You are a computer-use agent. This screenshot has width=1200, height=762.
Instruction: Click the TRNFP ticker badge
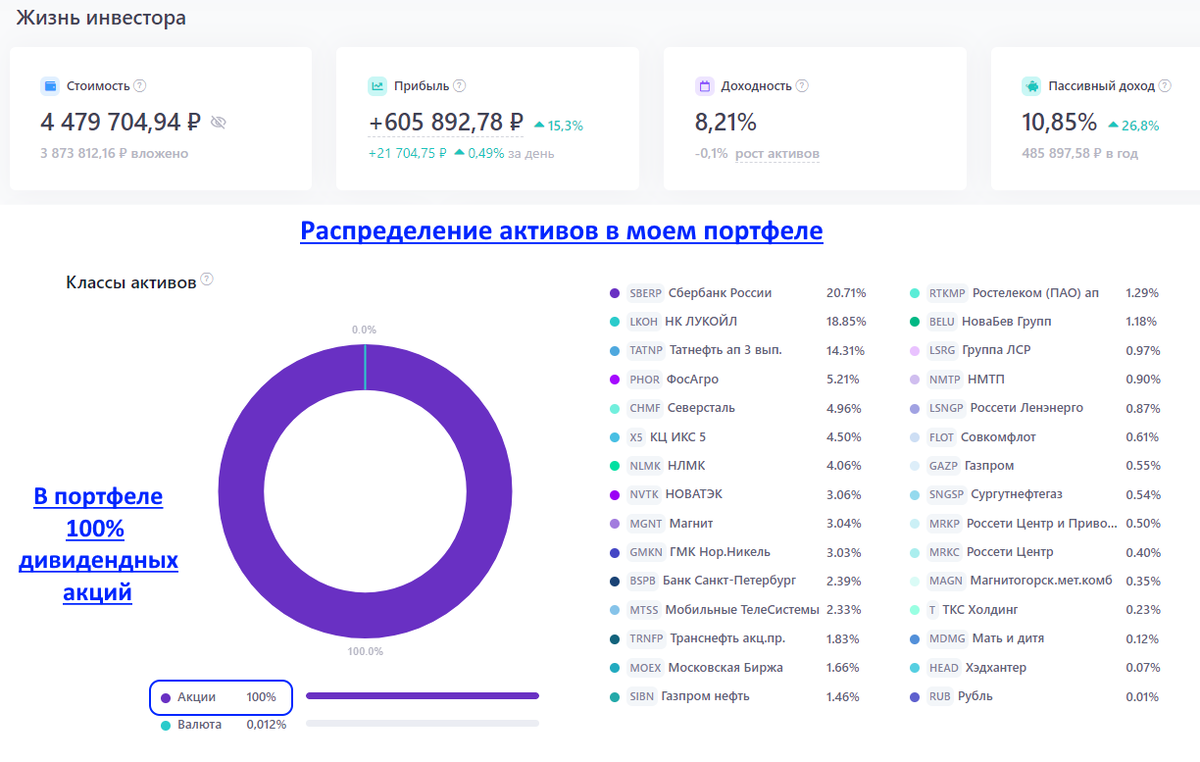coord(646,639)
